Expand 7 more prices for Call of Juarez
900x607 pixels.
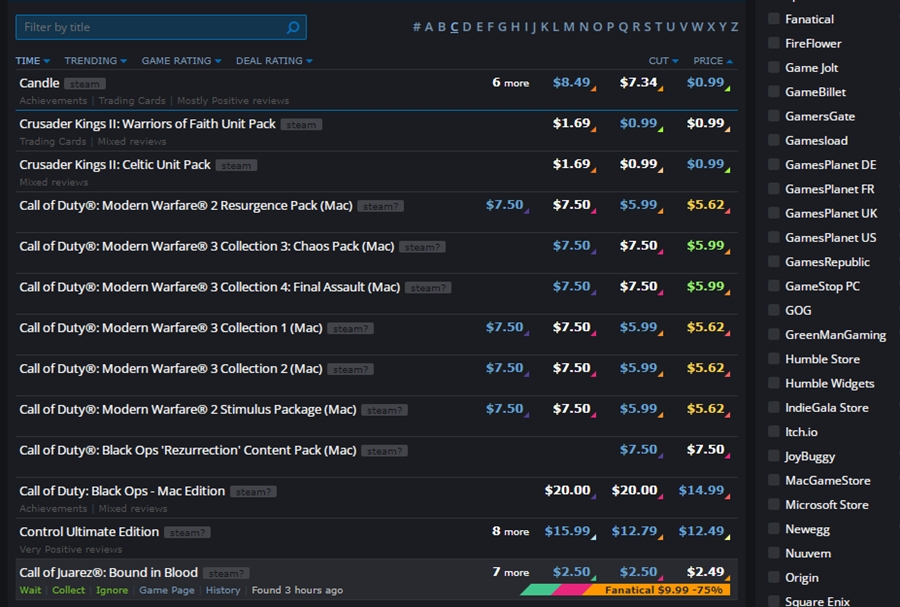[510, 572]
